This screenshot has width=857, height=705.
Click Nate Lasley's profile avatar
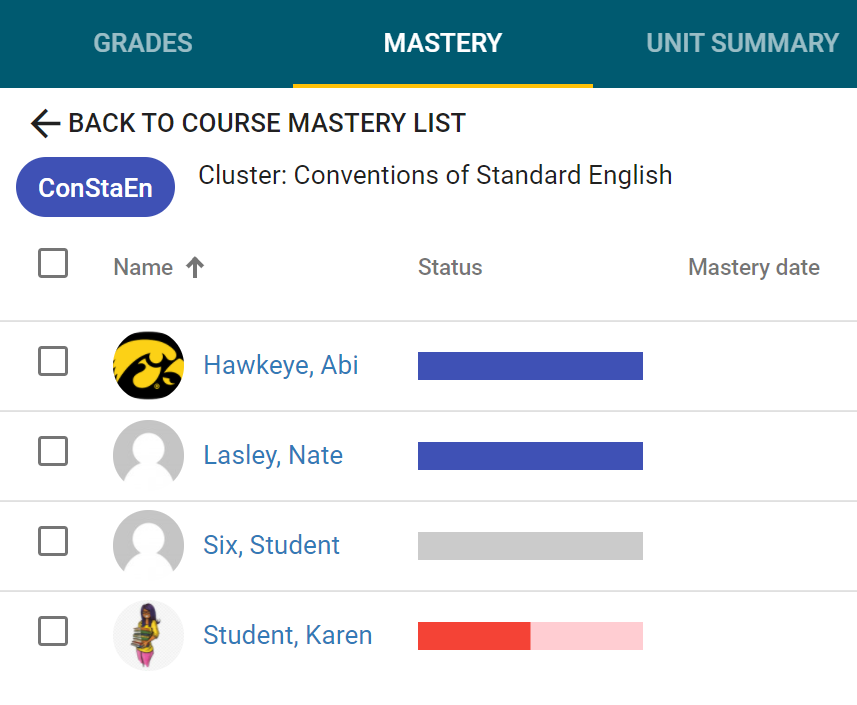pos(148,455)
